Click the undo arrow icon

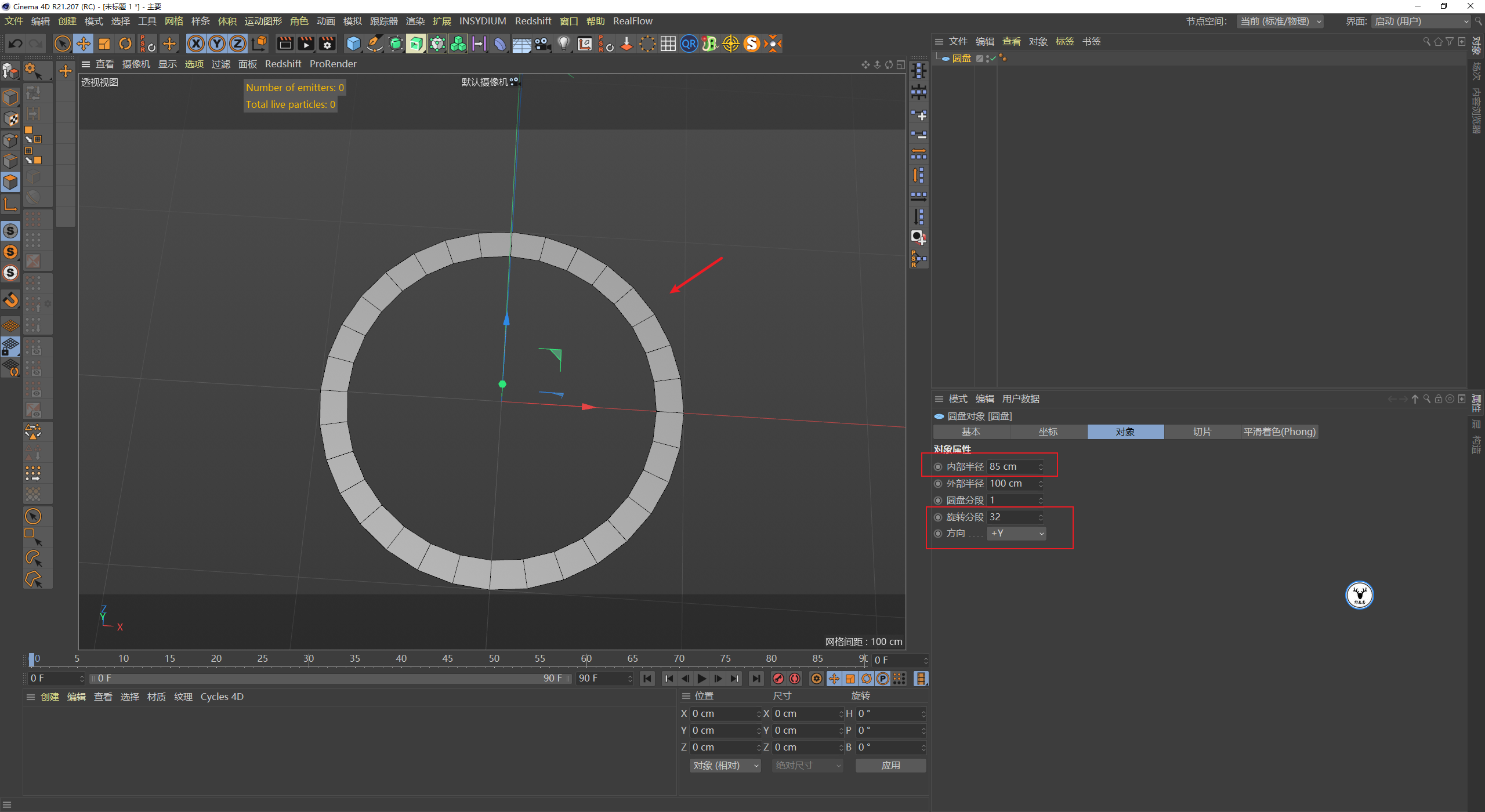pyautogui.click(x=16, y=43)
